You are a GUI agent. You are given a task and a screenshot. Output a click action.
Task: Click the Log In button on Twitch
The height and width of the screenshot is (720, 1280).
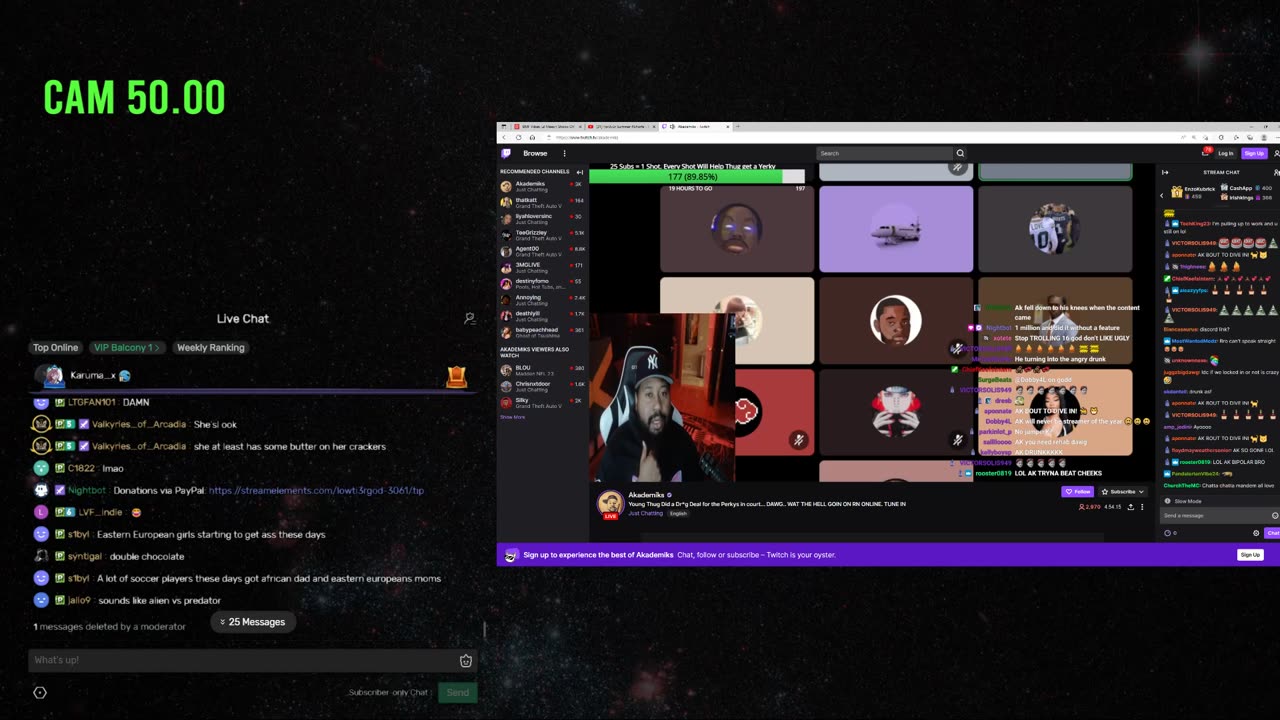point(1226,153)
